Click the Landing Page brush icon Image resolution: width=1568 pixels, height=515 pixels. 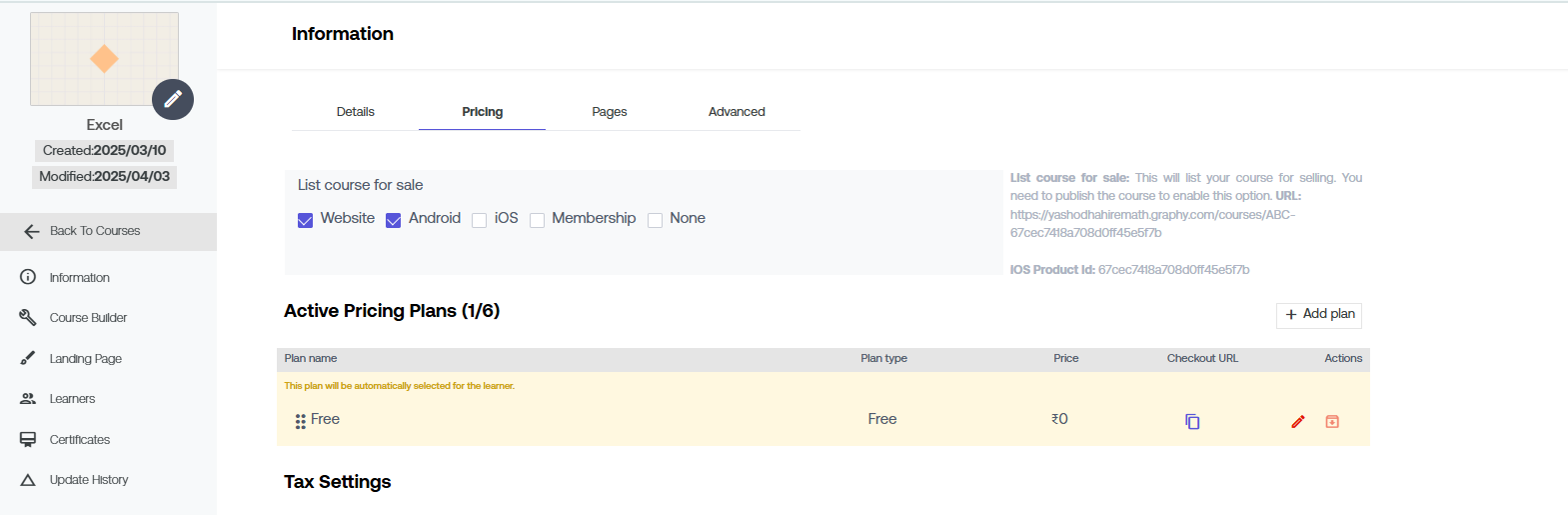click(x=28, y=358)
